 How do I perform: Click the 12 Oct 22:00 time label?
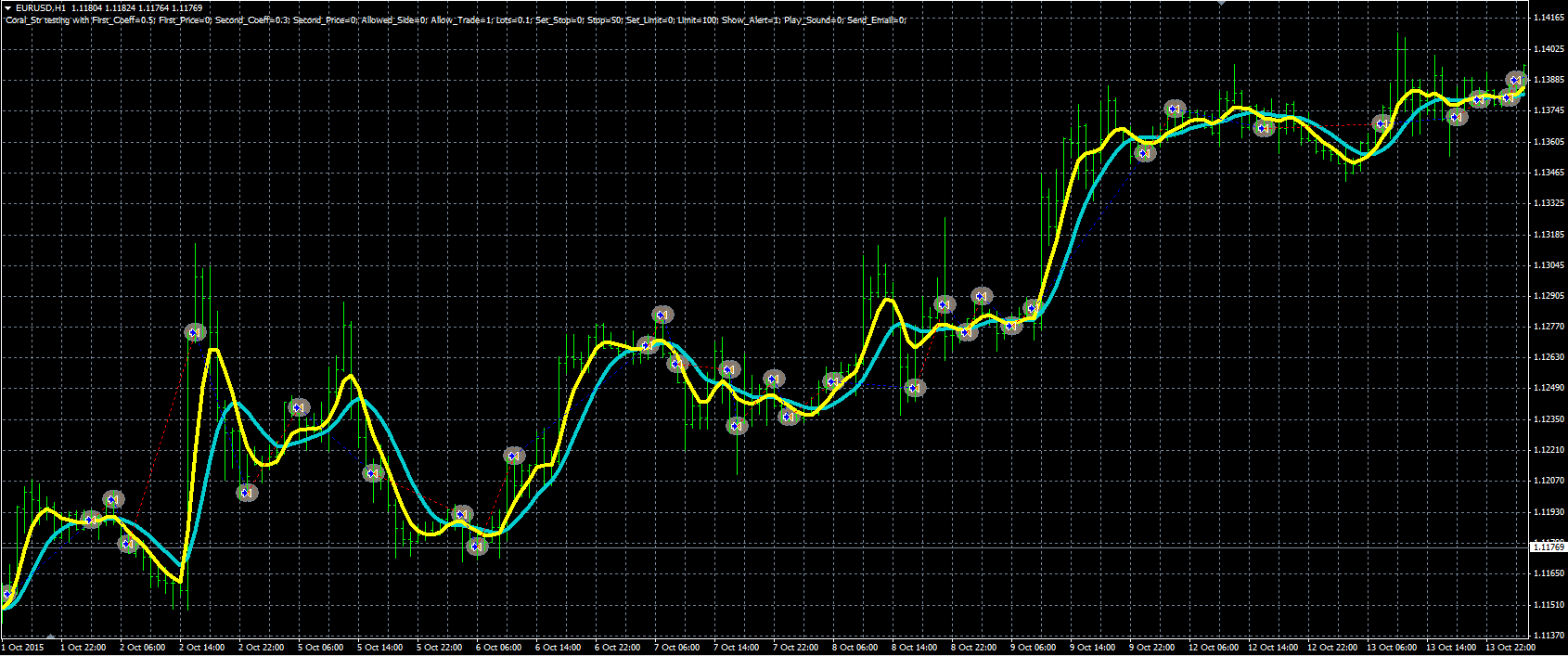click(x=1332, y=648)
